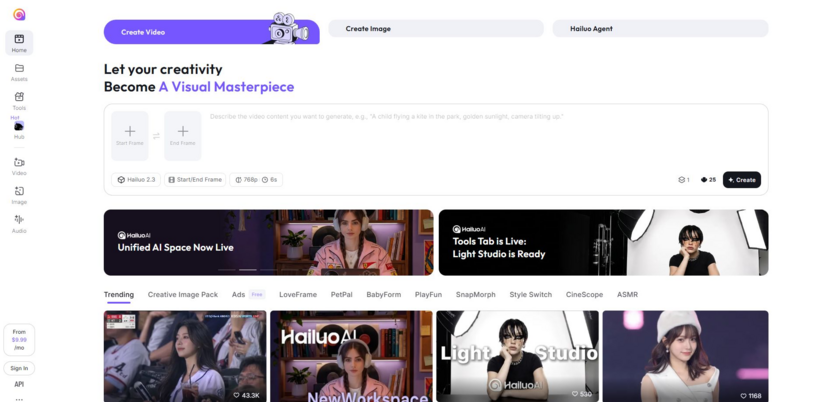Swap start and end frames icon
This screenshot has width=832, height=402.
click(156, 136)
